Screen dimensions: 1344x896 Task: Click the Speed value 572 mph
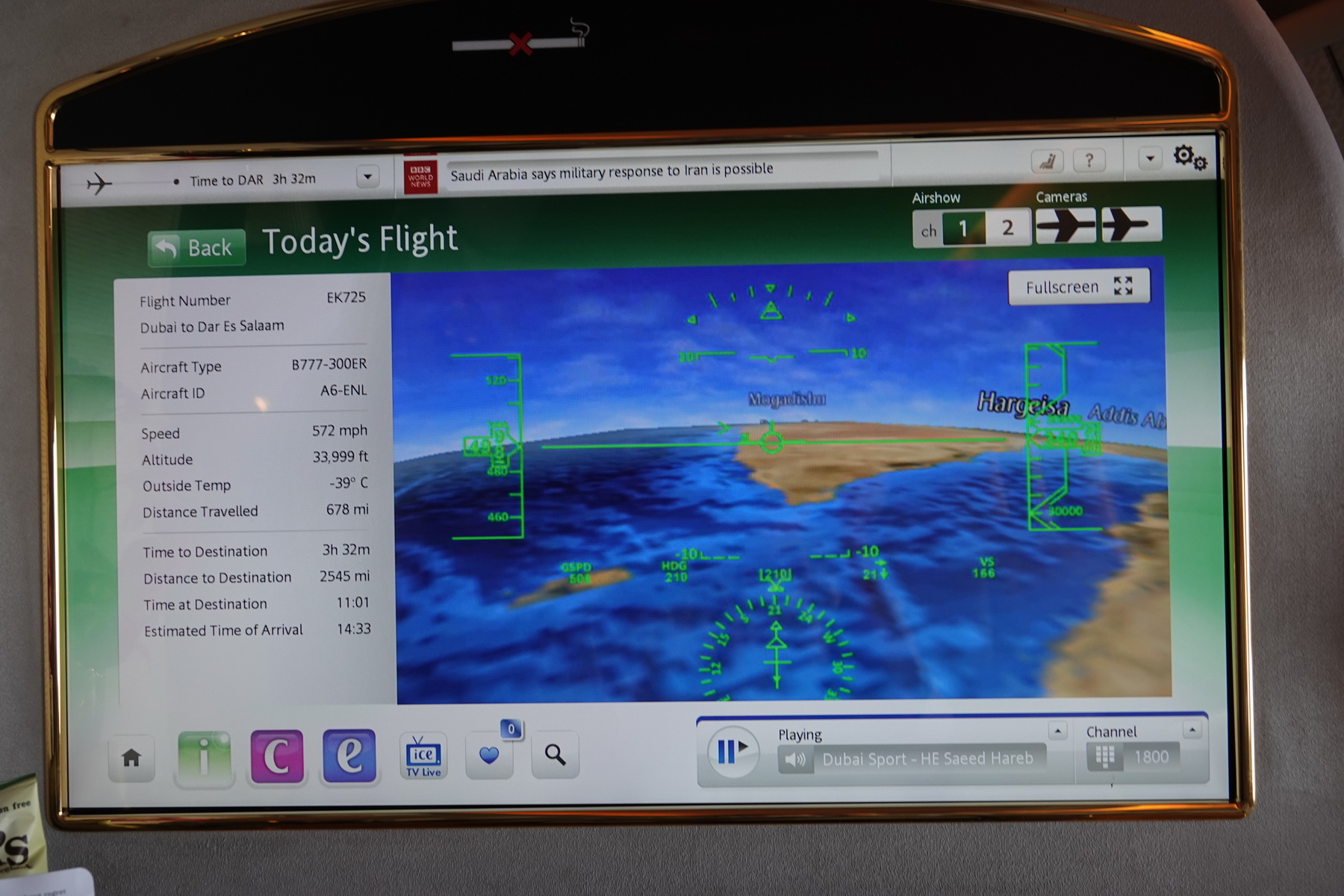pyautogui.click(x=340, y=431)
